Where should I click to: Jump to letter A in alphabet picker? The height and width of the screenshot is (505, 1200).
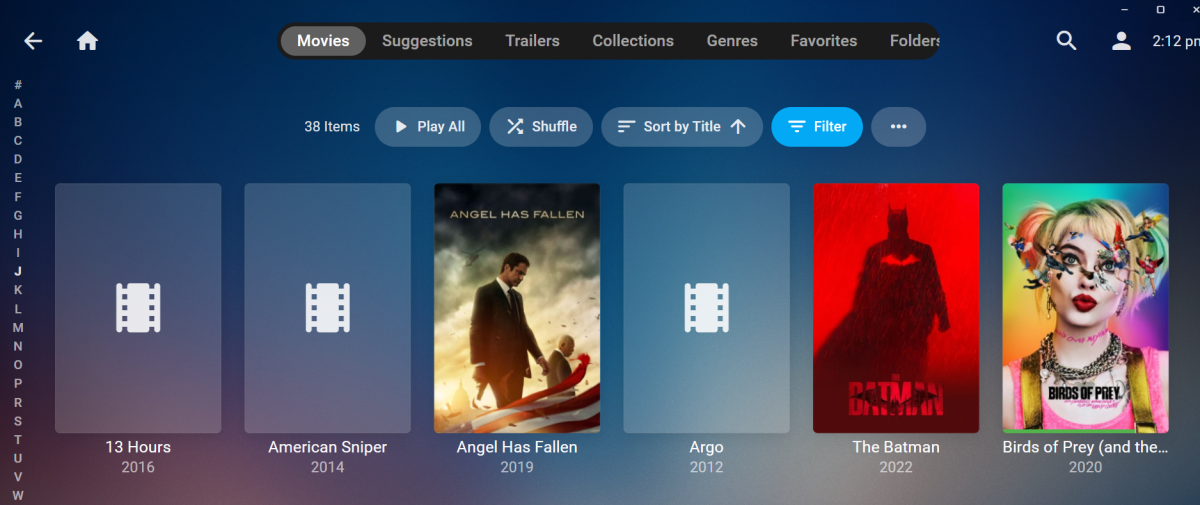(x=18, y=104)
